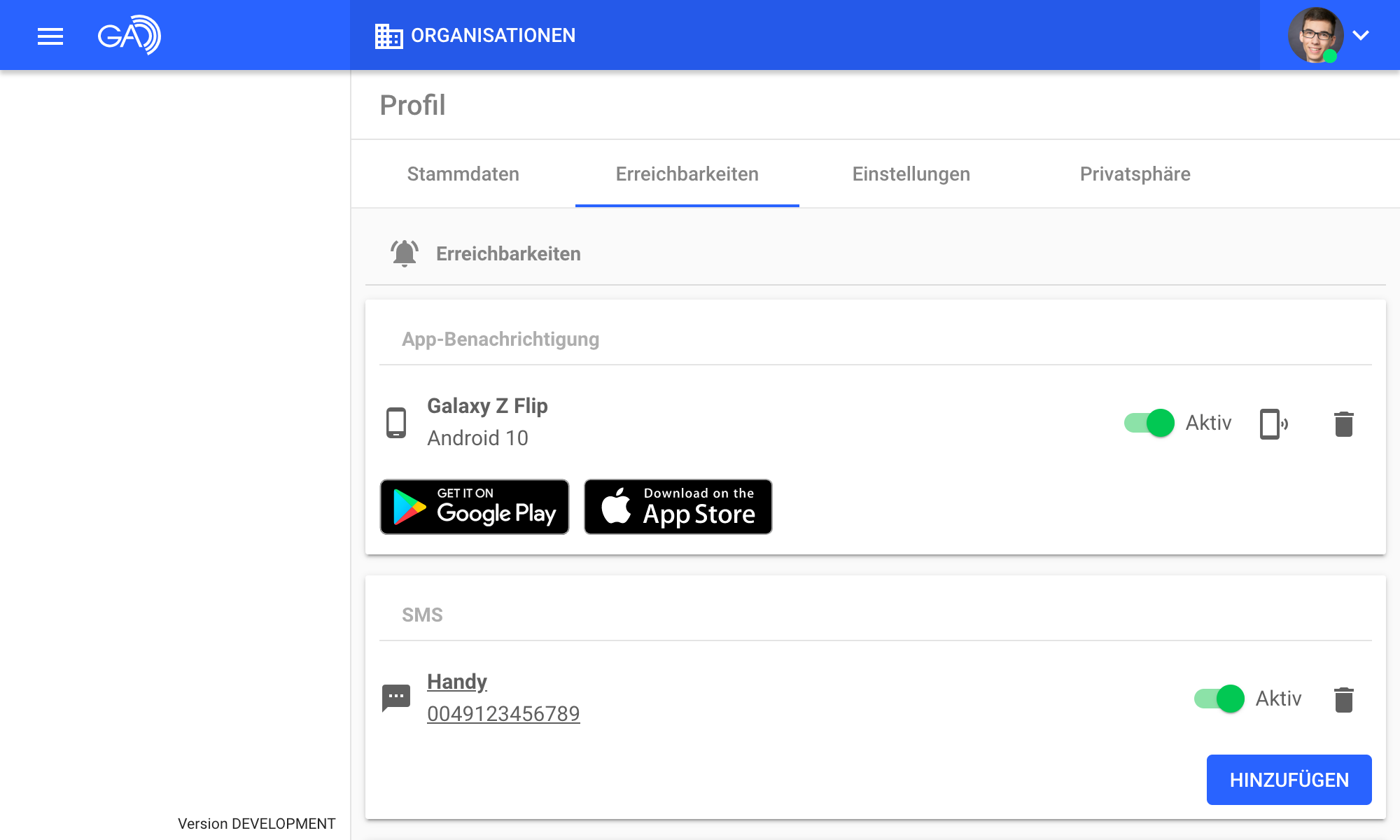Click the smartphone icon beside Galaxy Z Flip
The image size is (1400, 840).
[396, 423]
